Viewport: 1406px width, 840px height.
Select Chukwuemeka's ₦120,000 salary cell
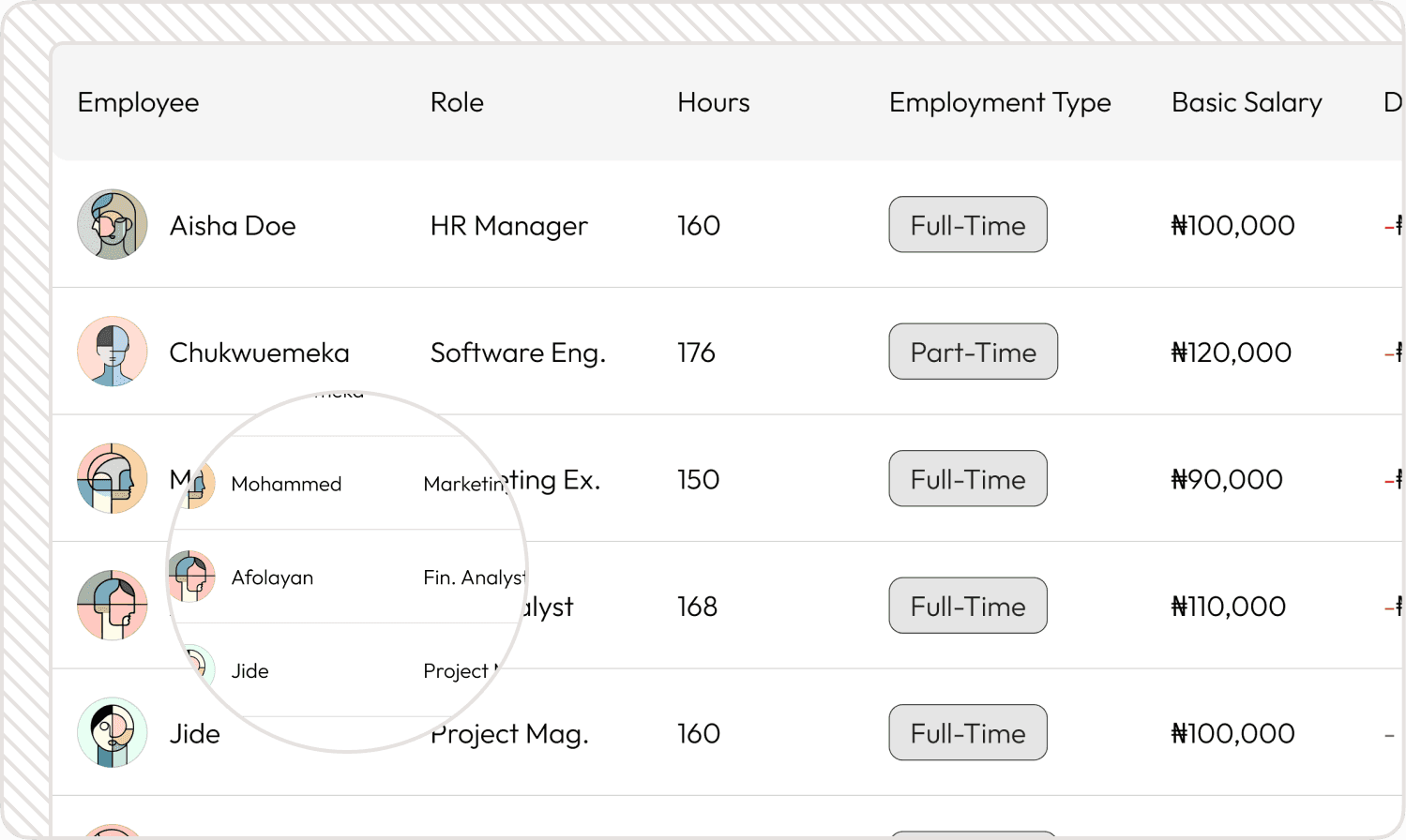click(x=1231, y=352)
